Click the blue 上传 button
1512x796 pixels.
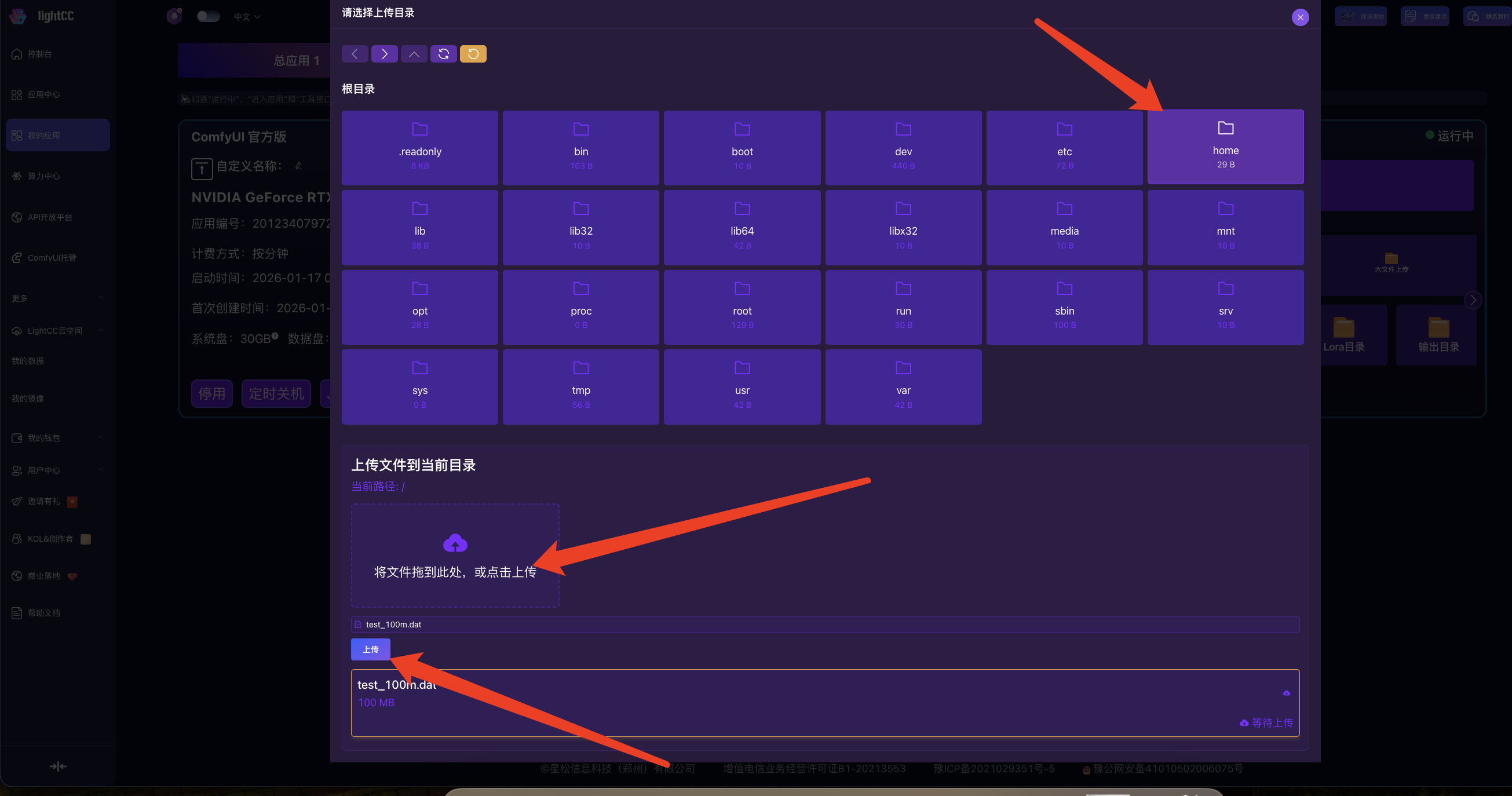pos(370,649)
